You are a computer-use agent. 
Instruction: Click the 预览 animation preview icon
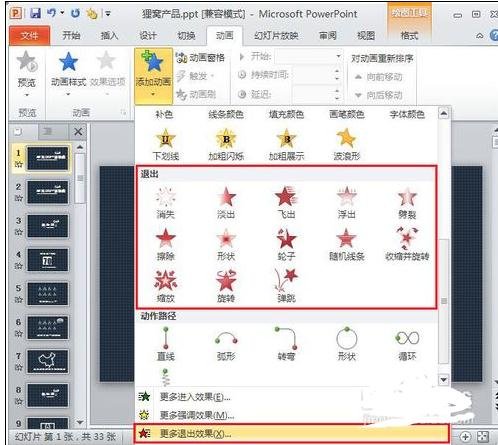click(x=27, y=62)
